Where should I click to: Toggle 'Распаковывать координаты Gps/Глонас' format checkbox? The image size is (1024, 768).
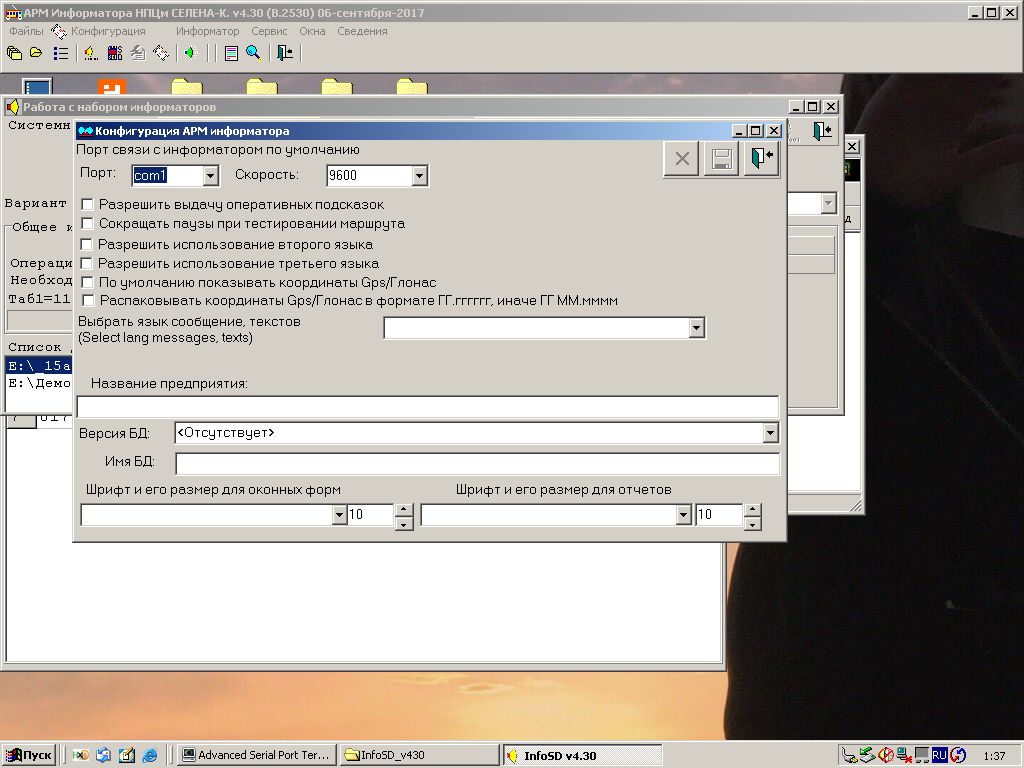pos(88,300)
